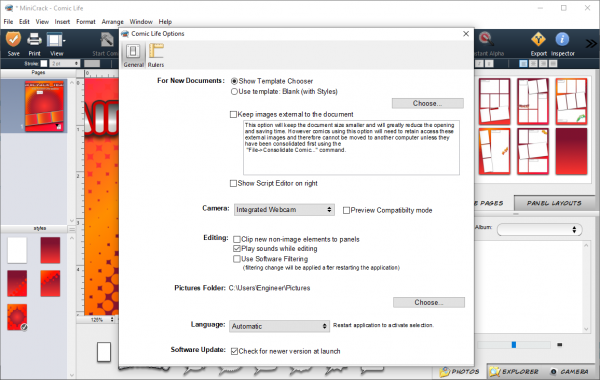The image size is (600, 380).
Task: Click Choose button for template
Action: 427,103
